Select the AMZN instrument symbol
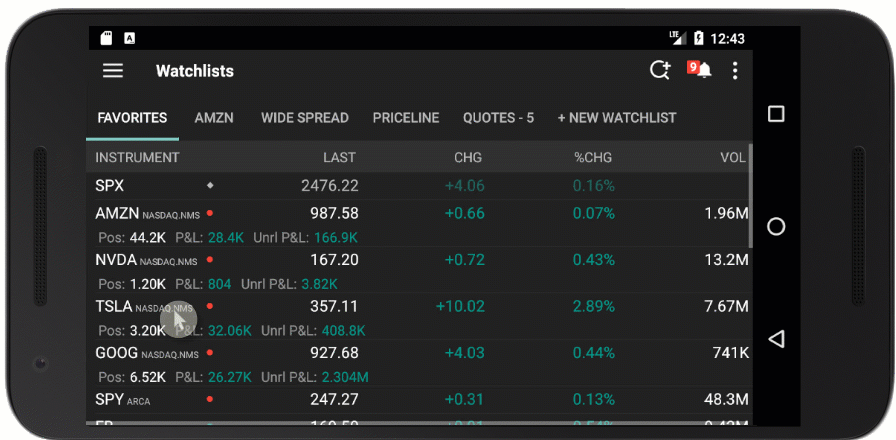 [x=117, y=214]
